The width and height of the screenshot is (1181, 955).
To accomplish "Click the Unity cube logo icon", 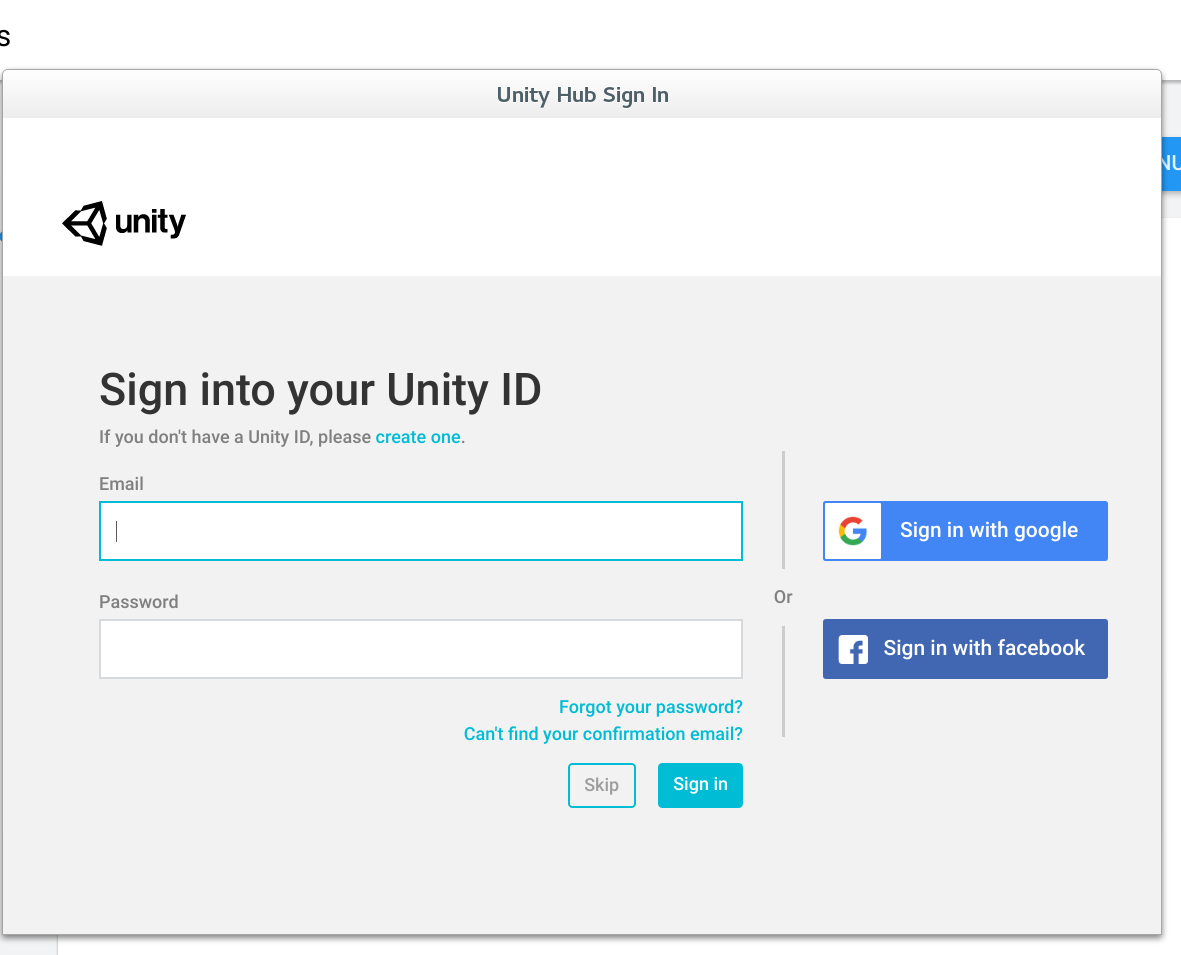I will pos(85,223).
